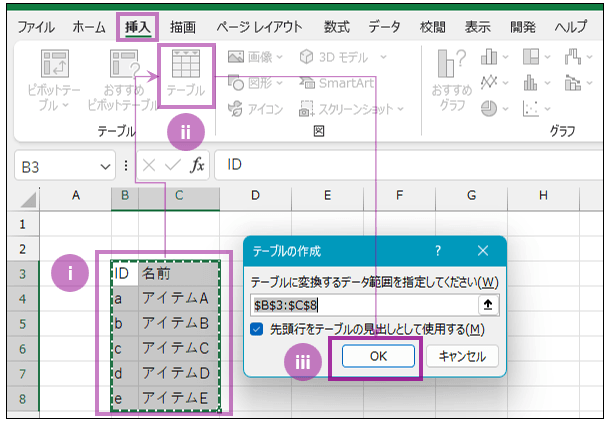
Task: Select row 1 header
Action: pos(23,224)
